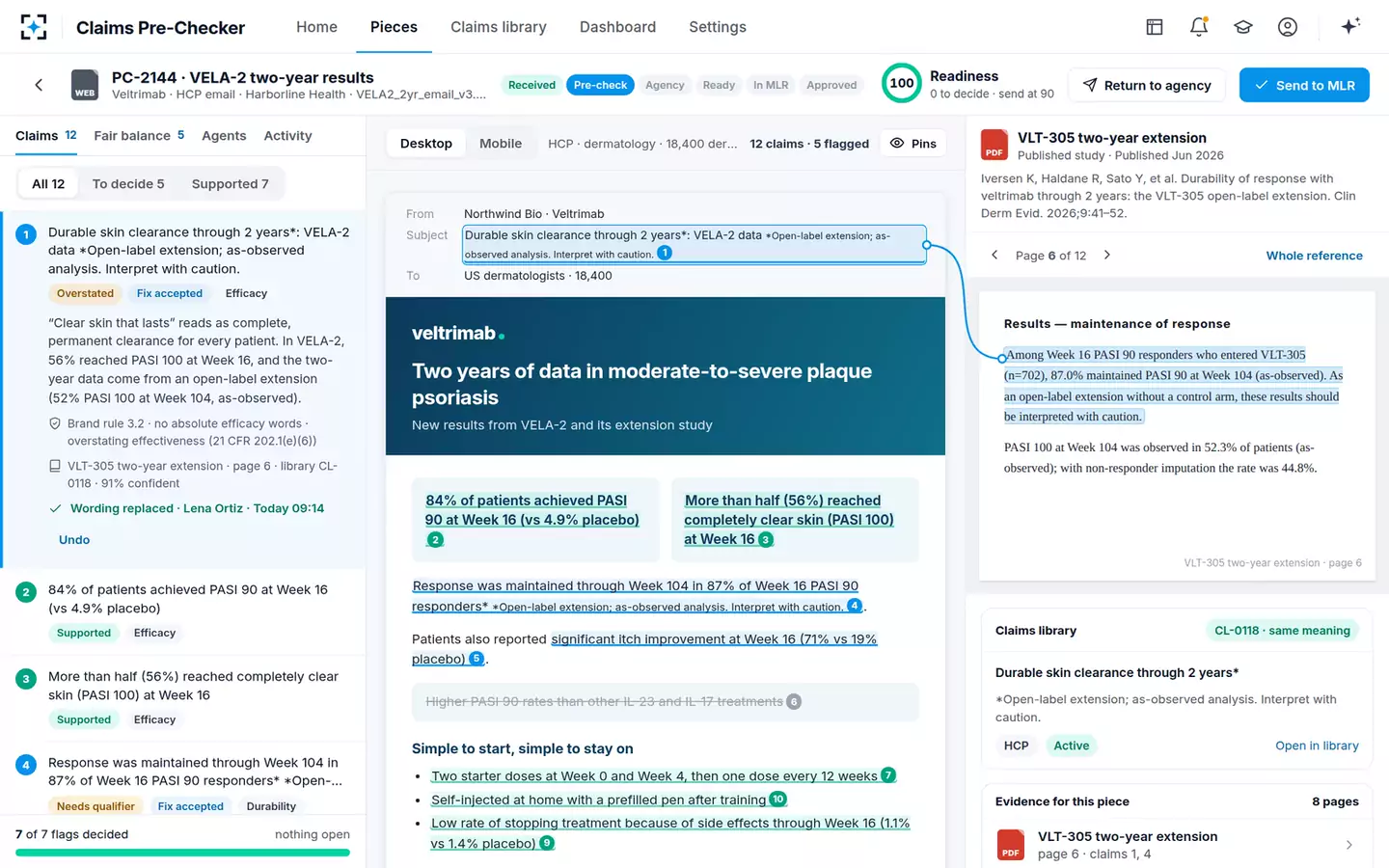Click the sparkle AI assistant icon

(1350, 26)
